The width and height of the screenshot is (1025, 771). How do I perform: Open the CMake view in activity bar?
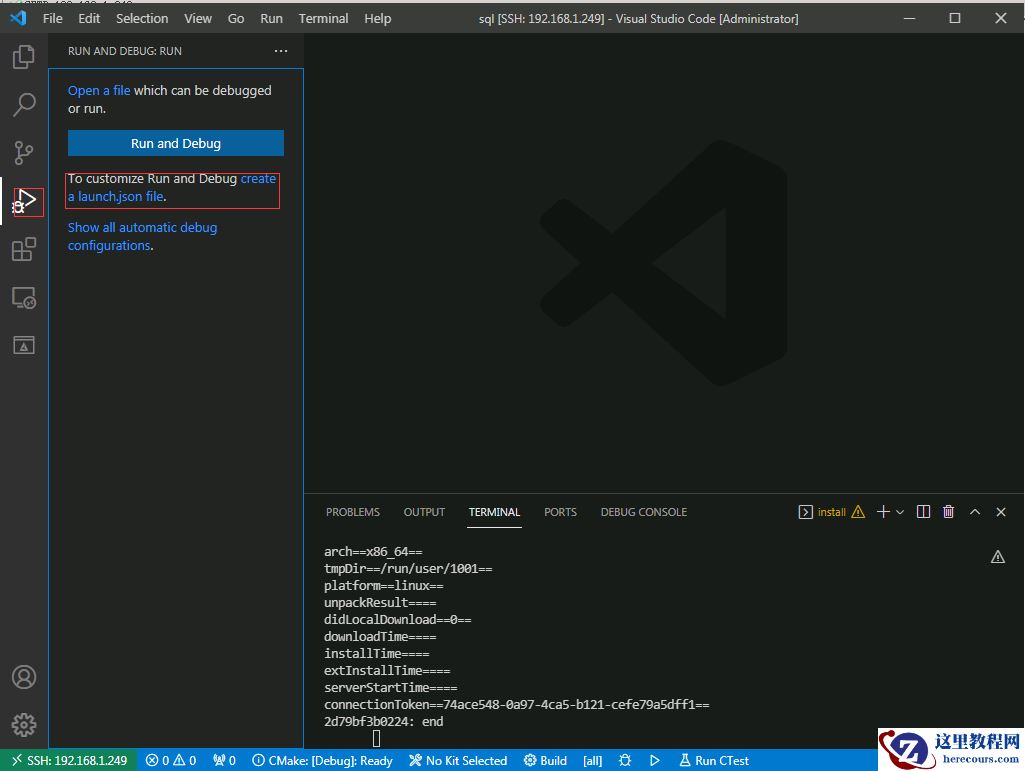[x=24, y=345]
